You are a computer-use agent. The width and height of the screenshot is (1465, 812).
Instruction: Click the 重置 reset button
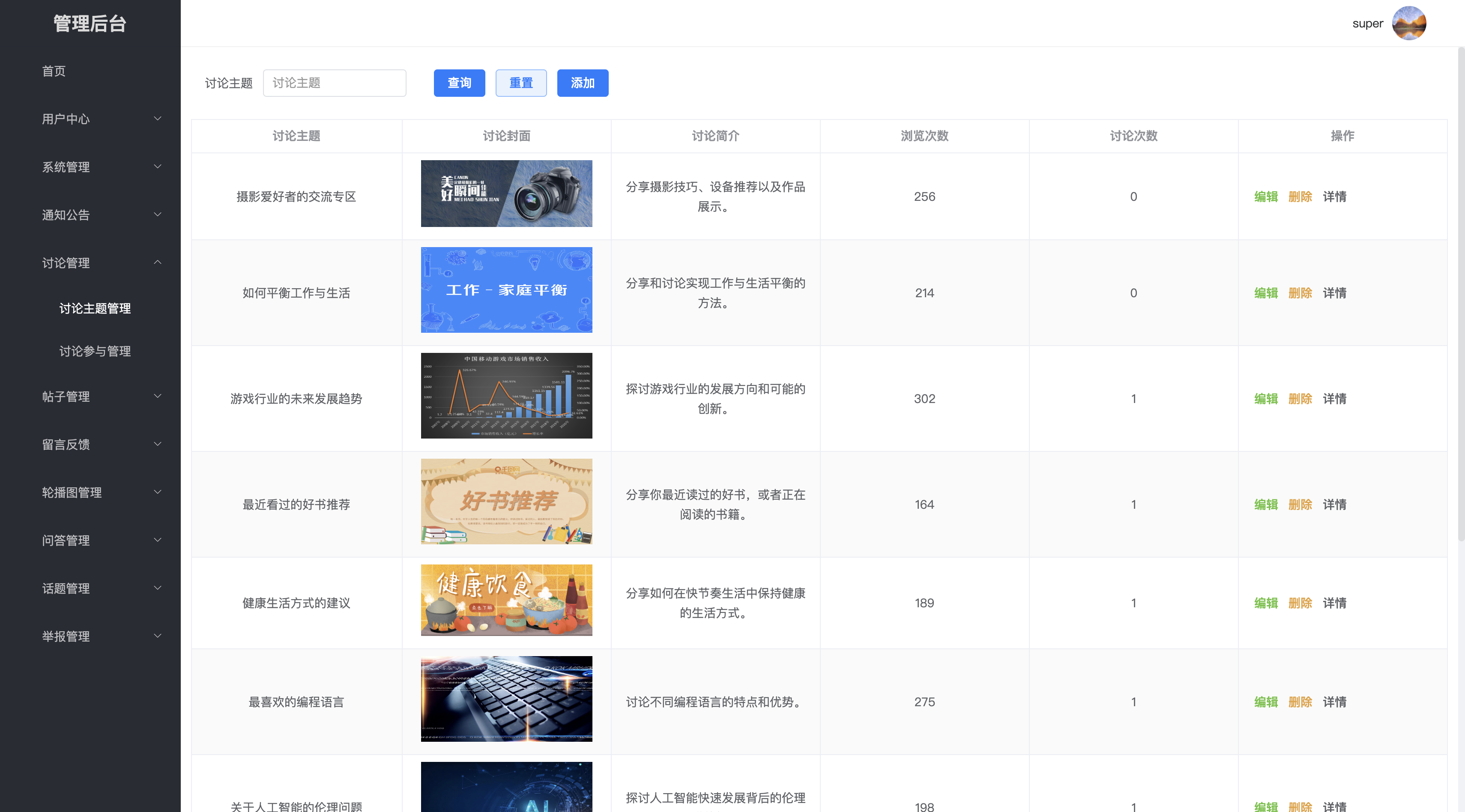pos(521,83)
